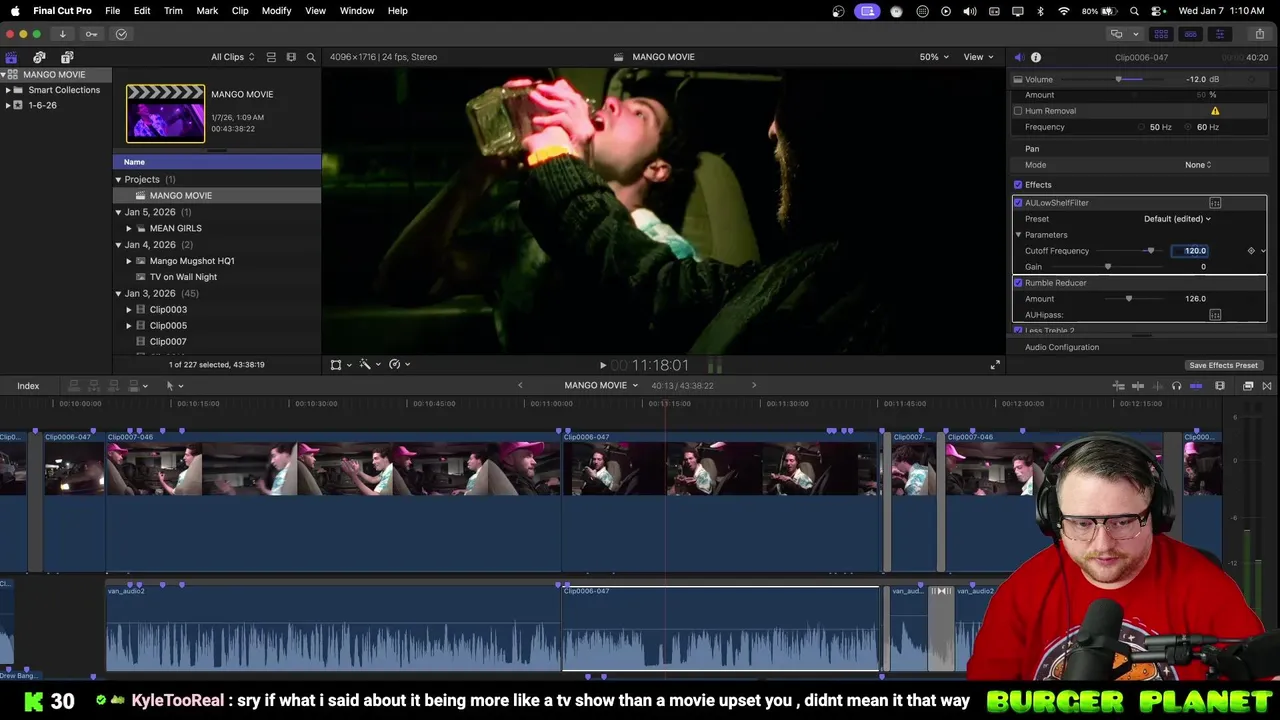The height and width of the screenshot is (720, 1280).
Task: Switch to Info inspector icon
Action: 1036,57
